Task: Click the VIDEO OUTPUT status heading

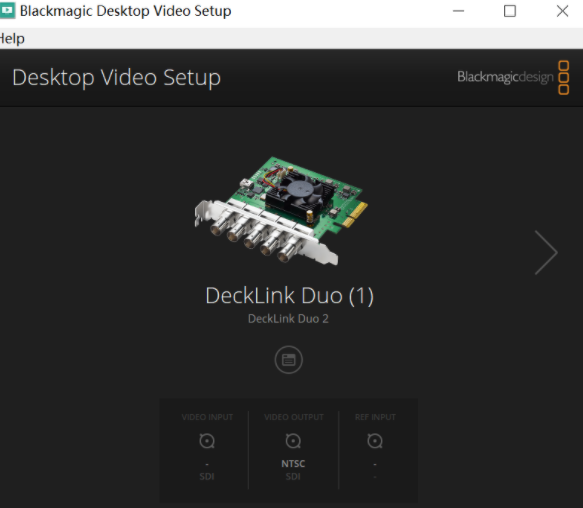Action: (x=294, y=417)
